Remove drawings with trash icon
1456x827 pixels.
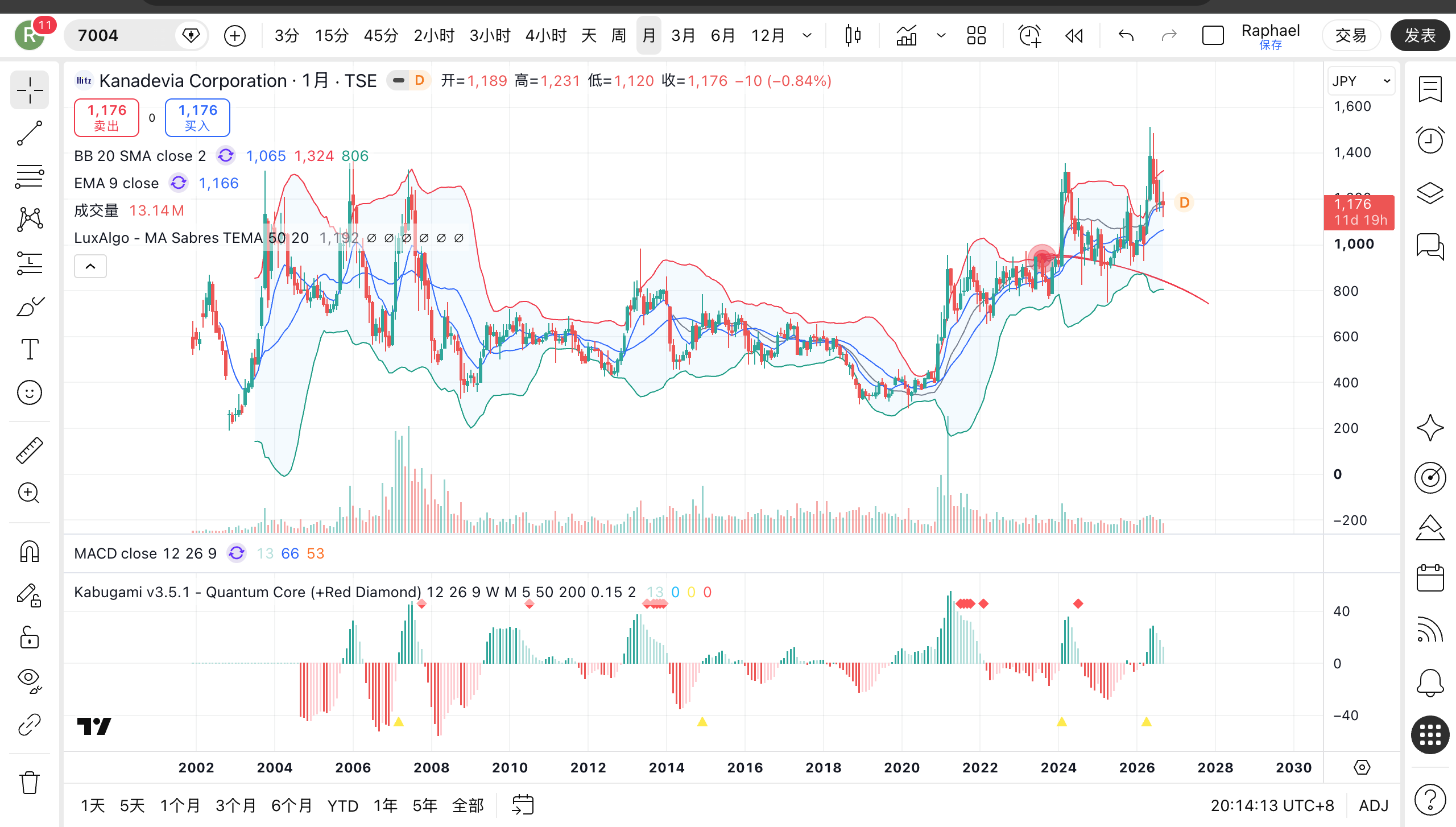(x=30, y=783)
